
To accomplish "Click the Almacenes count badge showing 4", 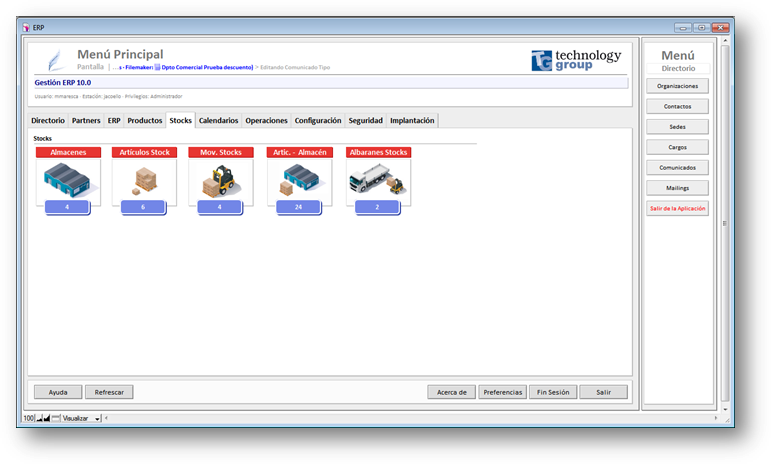I will [67, 207].
